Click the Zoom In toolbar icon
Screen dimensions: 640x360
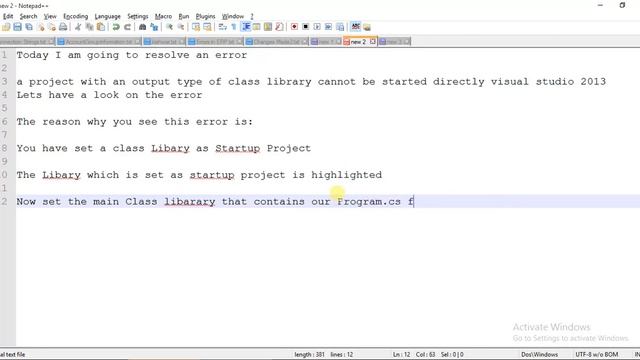169,27
